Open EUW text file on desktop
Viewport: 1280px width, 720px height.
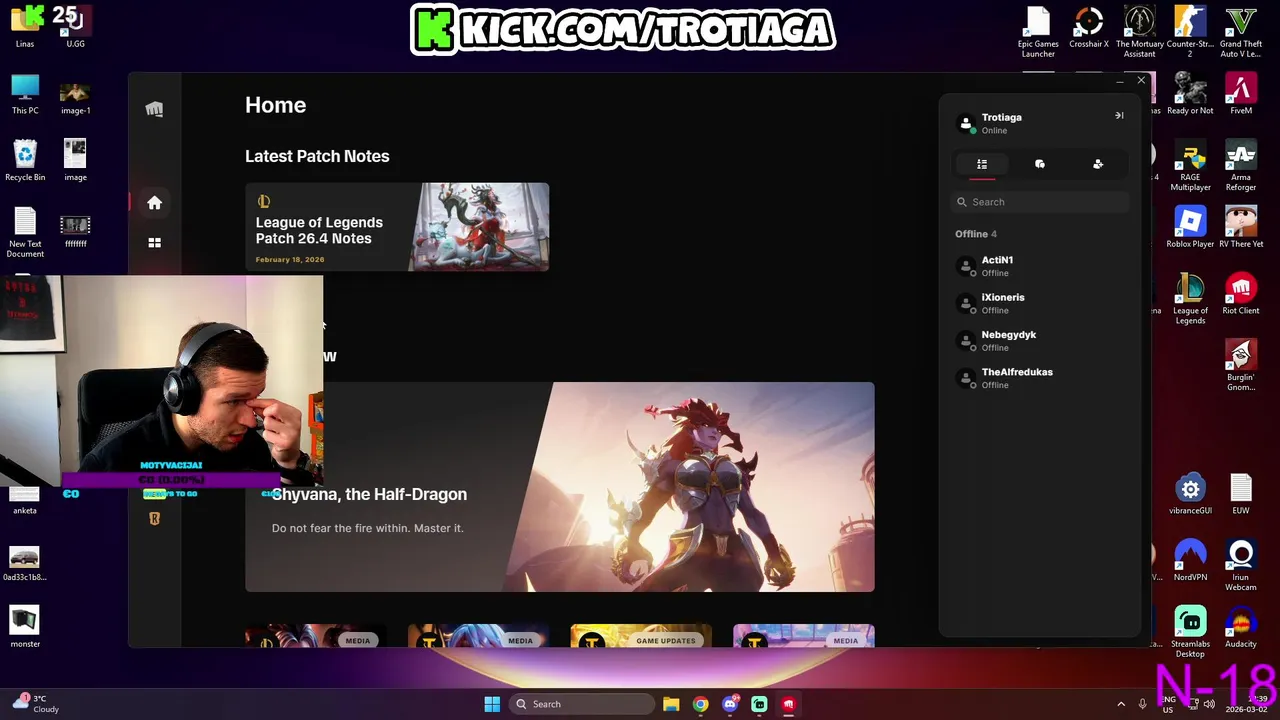[1241, 495]
